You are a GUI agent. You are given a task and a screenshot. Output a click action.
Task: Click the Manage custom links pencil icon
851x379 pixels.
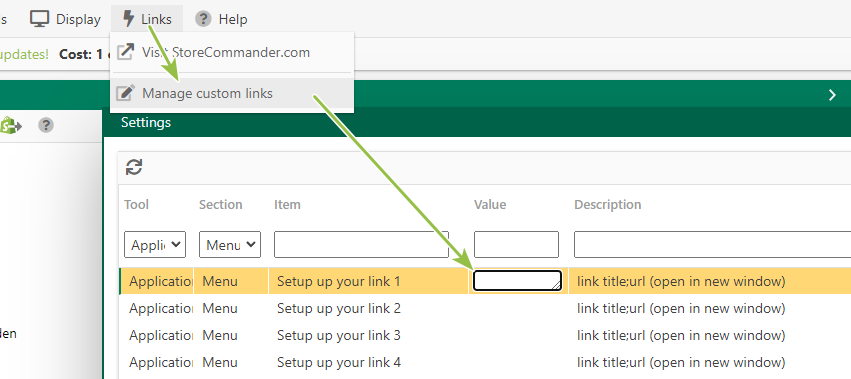click(125, 93)
